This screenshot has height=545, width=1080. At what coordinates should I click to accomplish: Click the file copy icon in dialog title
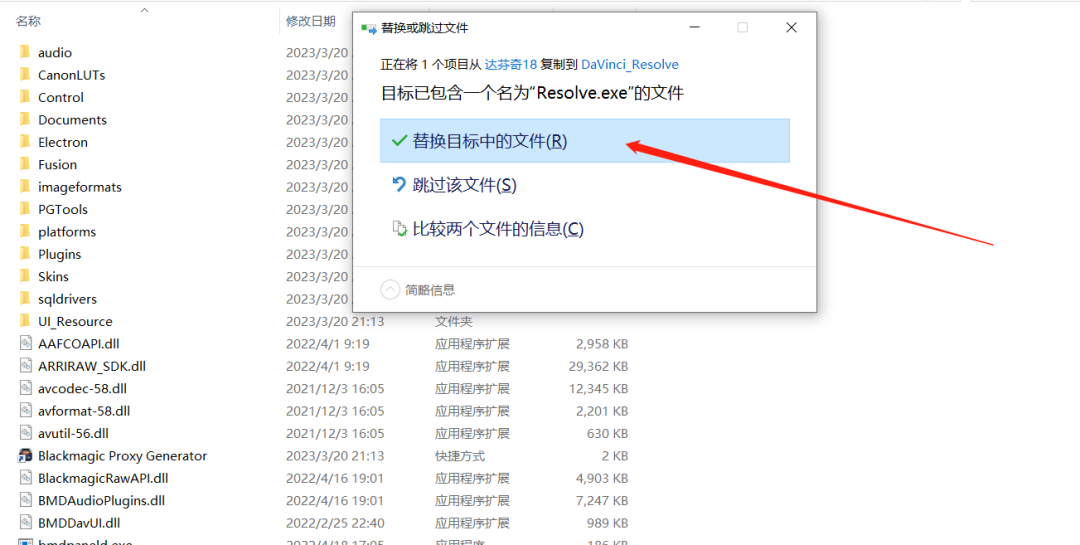tap(368, 28)
